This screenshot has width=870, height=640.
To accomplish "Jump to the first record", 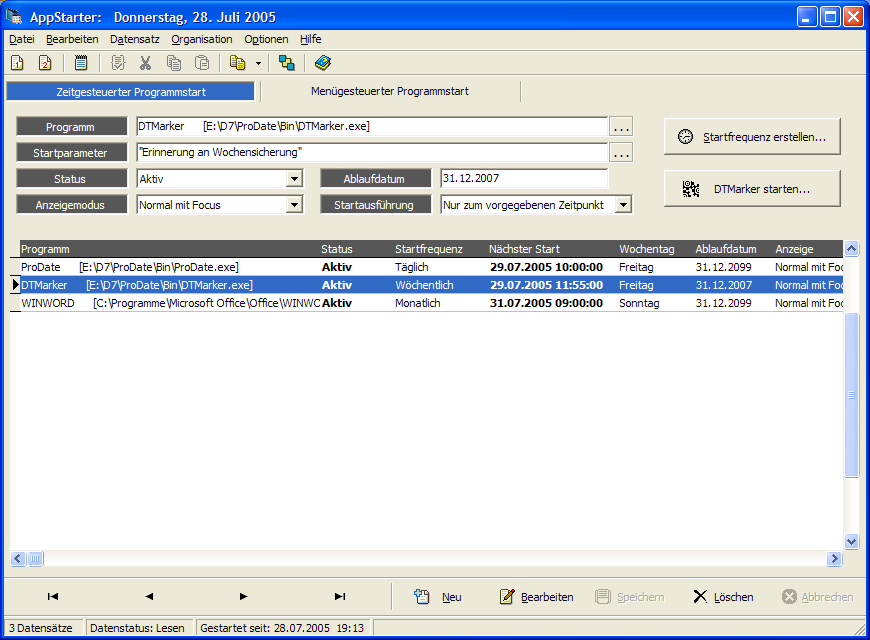I will tap(53, 597).
